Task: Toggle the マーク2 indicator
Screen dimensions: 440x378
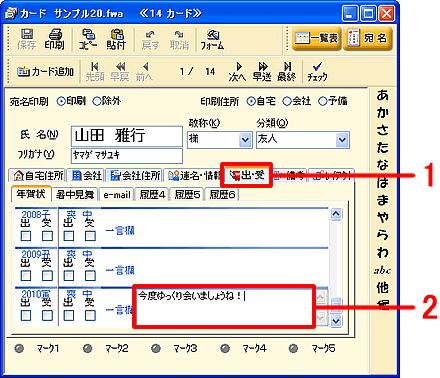Action: [x=88, y=349]
